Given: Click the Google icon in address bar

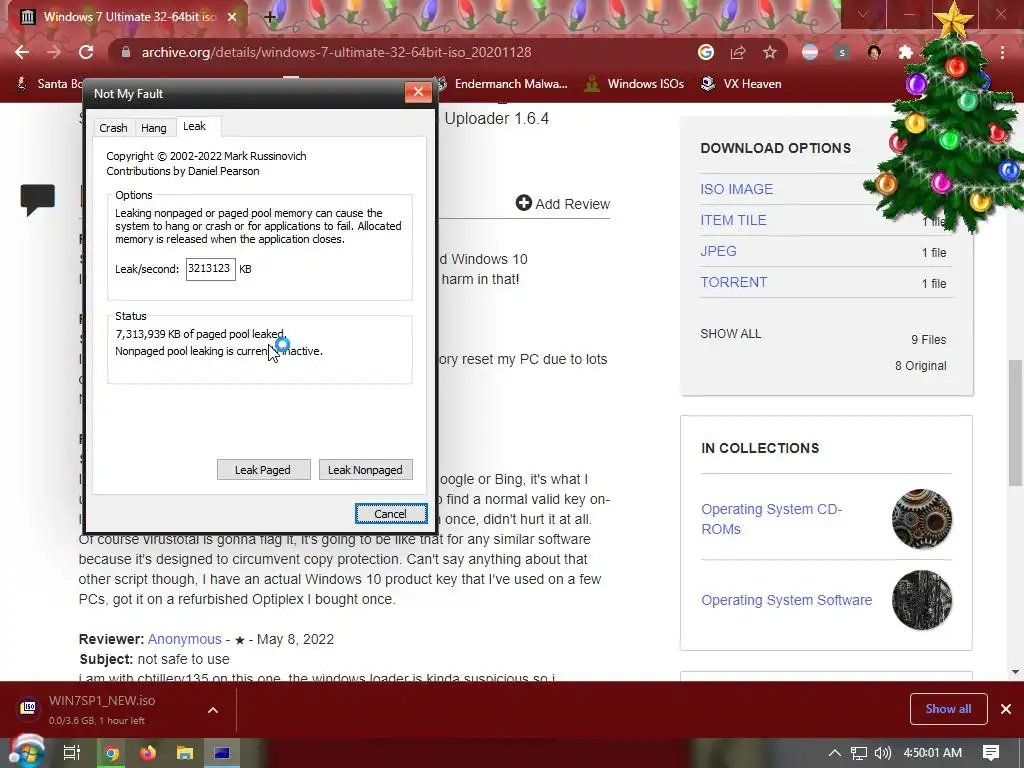Looking at the screenshot, I should [705, 52].
